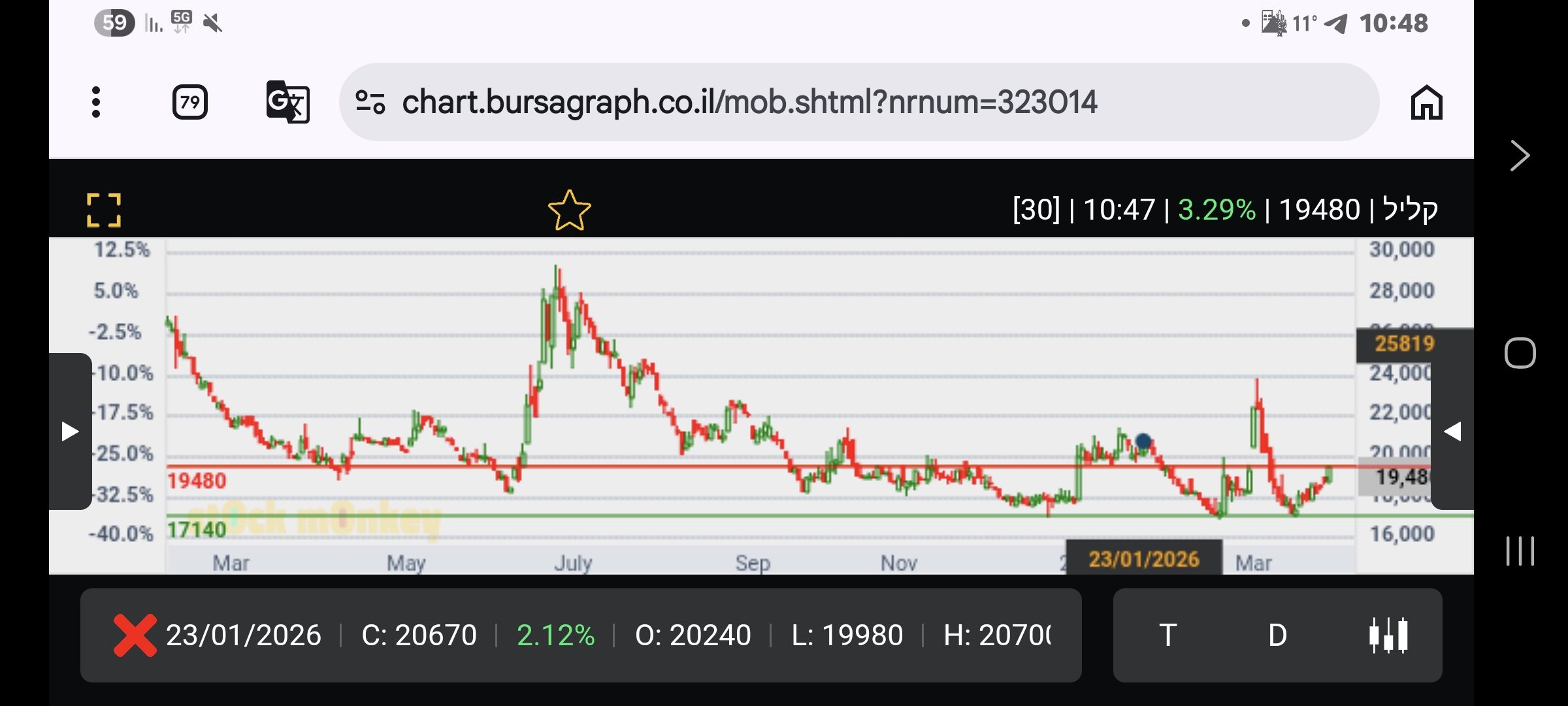
Task: Tap the blue marker dot on chart
Action: coord(1143,441)
